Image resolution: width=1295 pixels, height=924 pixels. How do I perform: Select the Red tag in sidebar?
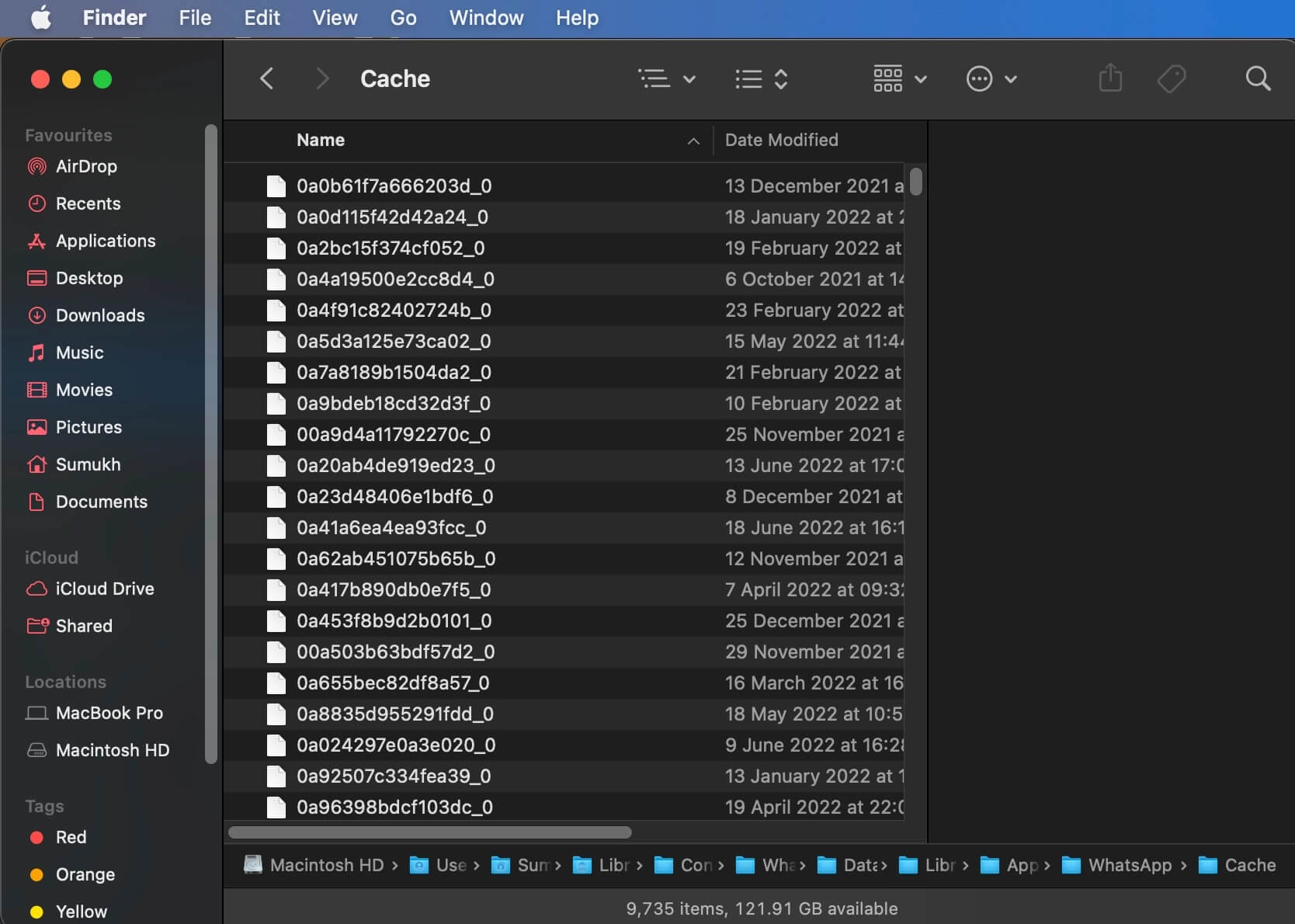click(x=71, y=837)
